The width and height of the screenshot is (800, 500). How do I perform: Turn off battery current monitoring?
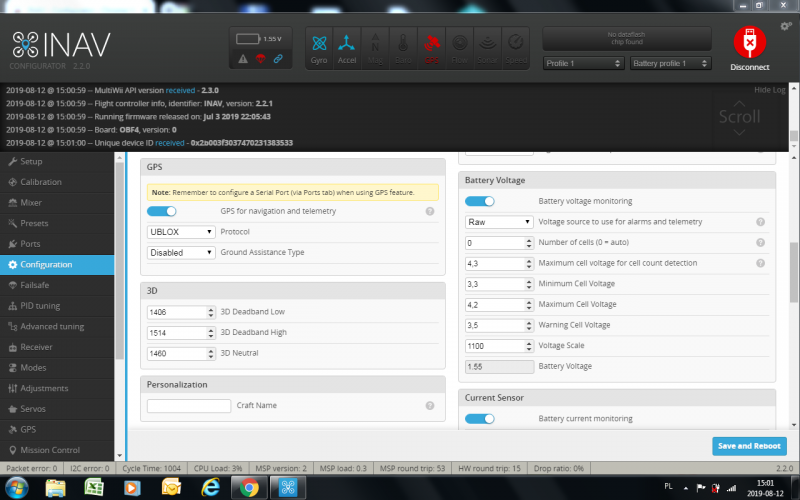(480, 419)
